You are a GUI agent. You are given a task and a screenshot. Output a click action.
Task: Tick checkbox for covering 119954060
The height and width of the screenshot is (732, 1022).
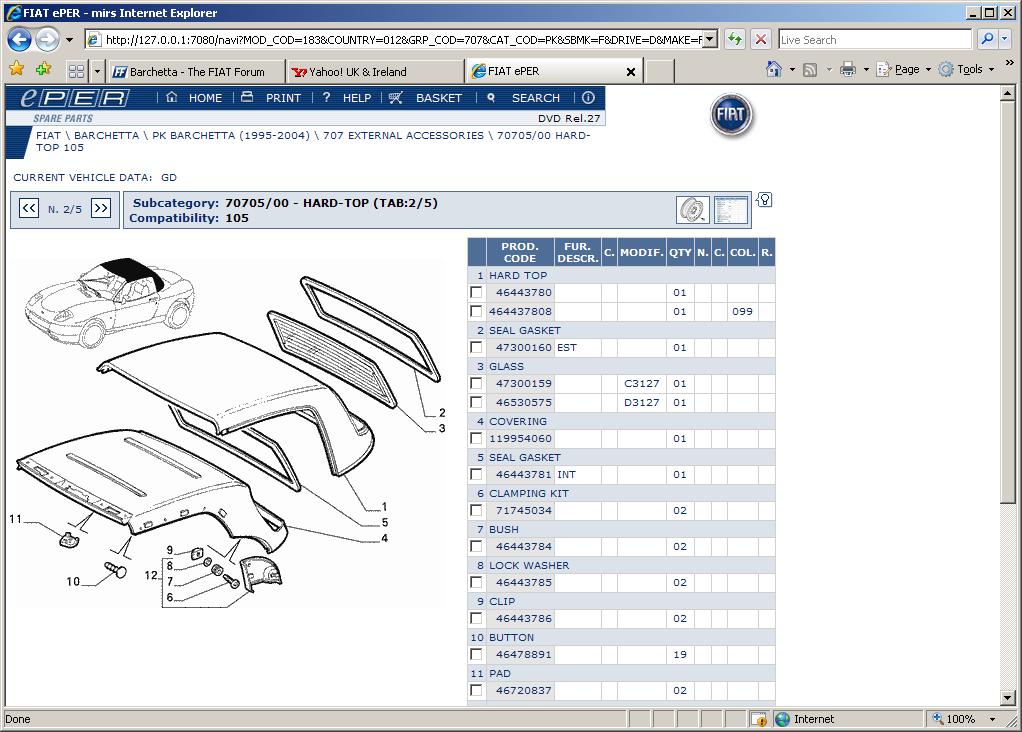click(x=476, y=438)
